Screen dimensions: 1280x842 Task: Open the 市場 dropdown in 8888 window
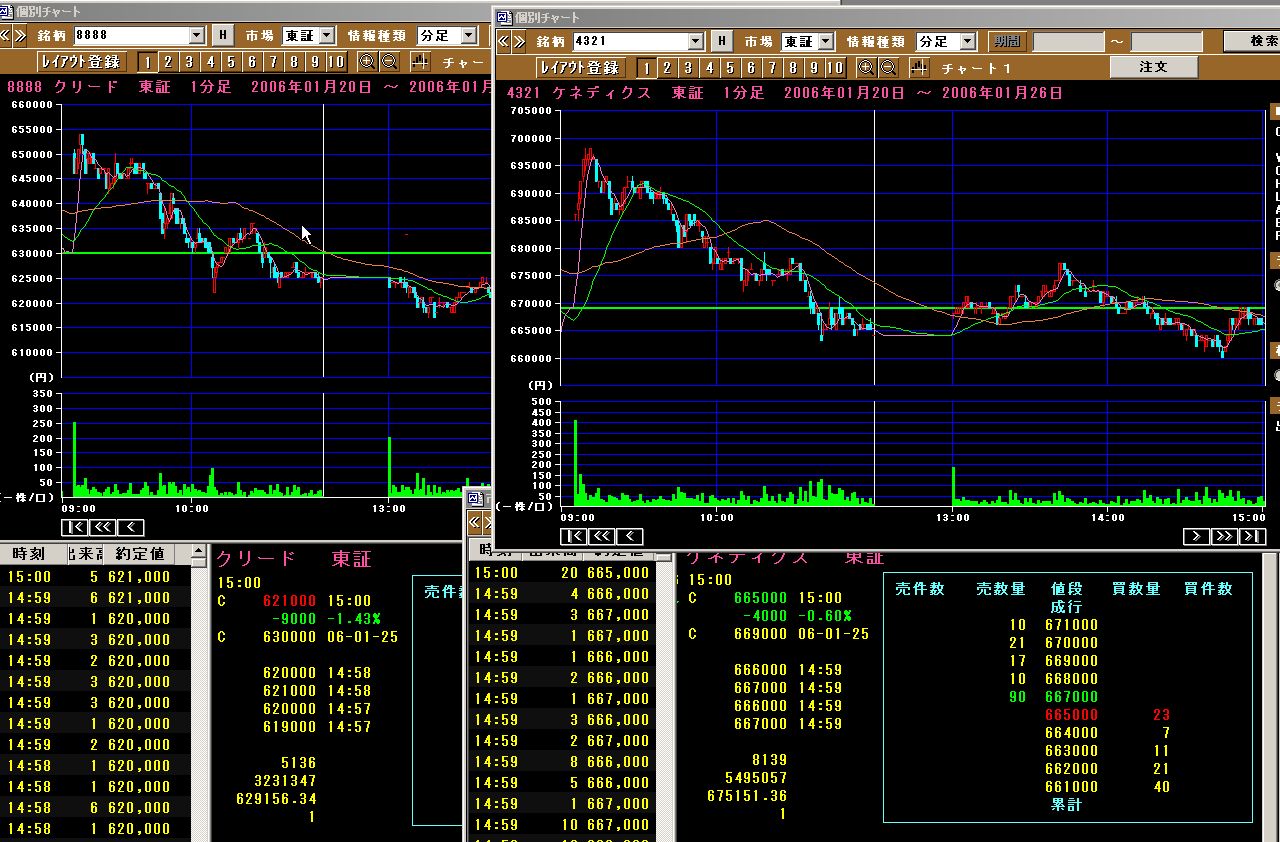[x=327, y=35]
